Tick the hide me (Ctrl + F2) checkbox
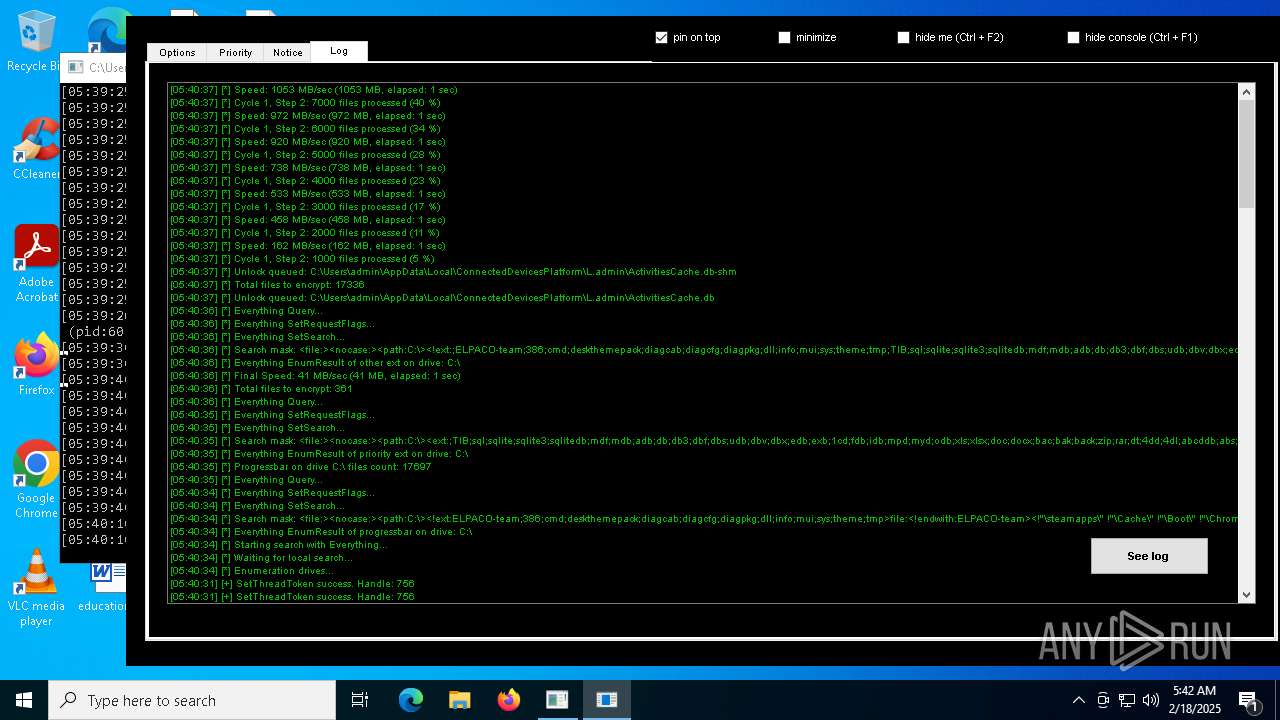 click(x=903, y=37)
